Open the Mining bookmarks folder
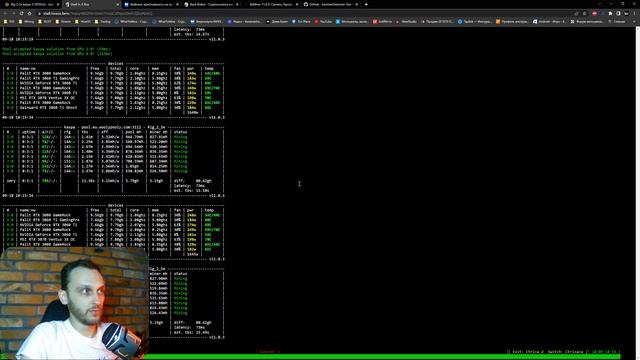The height and width of the screenshot is (360, 640). point(27,21)
